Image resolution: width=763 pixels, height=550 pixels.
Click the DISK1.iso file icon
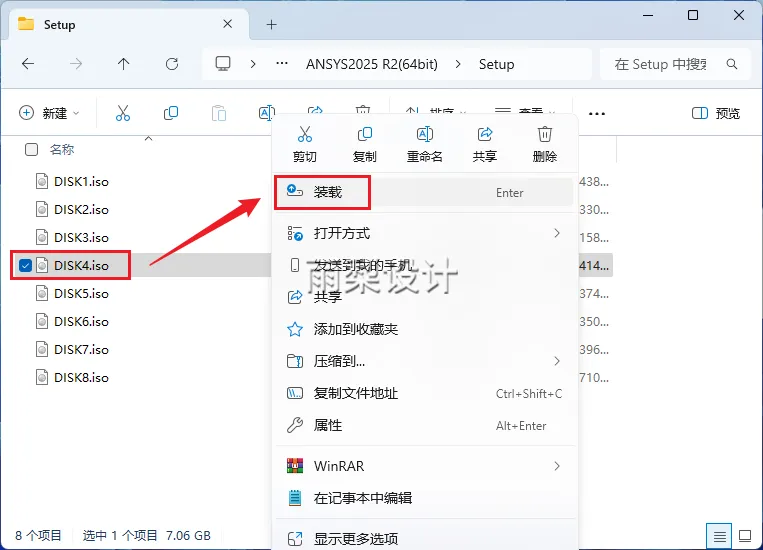[x=42, y=182]
